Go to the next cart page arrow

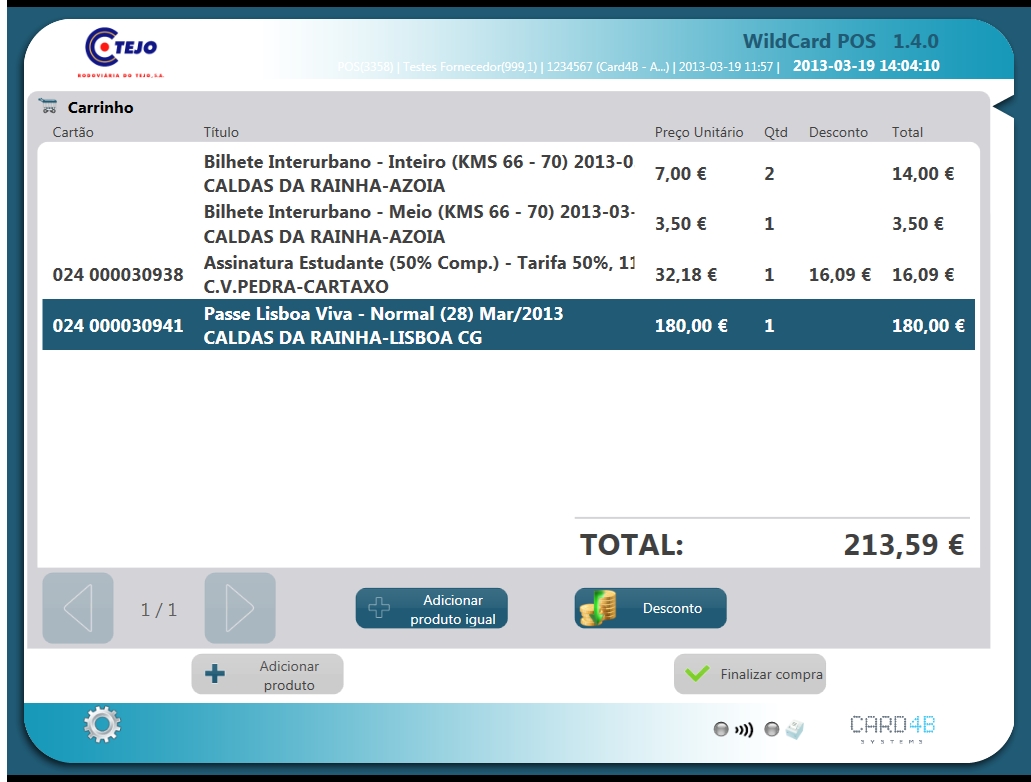pyautogui.click(x=240, y=608)
